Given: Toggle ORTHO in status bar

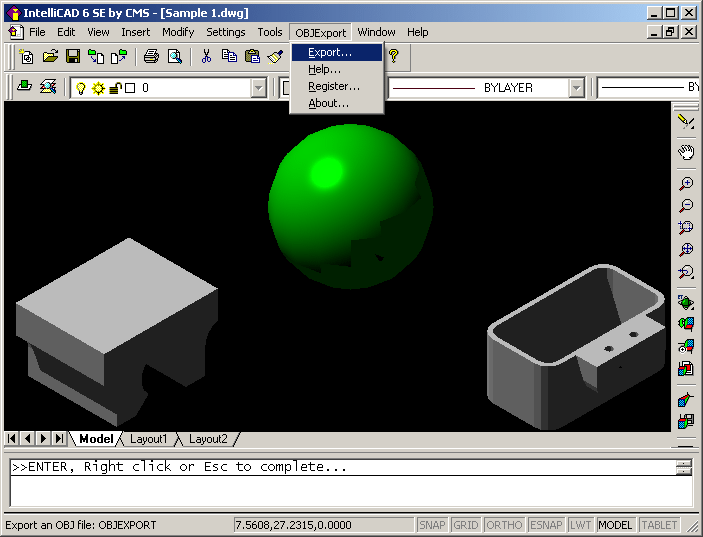Looking at the screenshot, I should (x=504, y=524).
